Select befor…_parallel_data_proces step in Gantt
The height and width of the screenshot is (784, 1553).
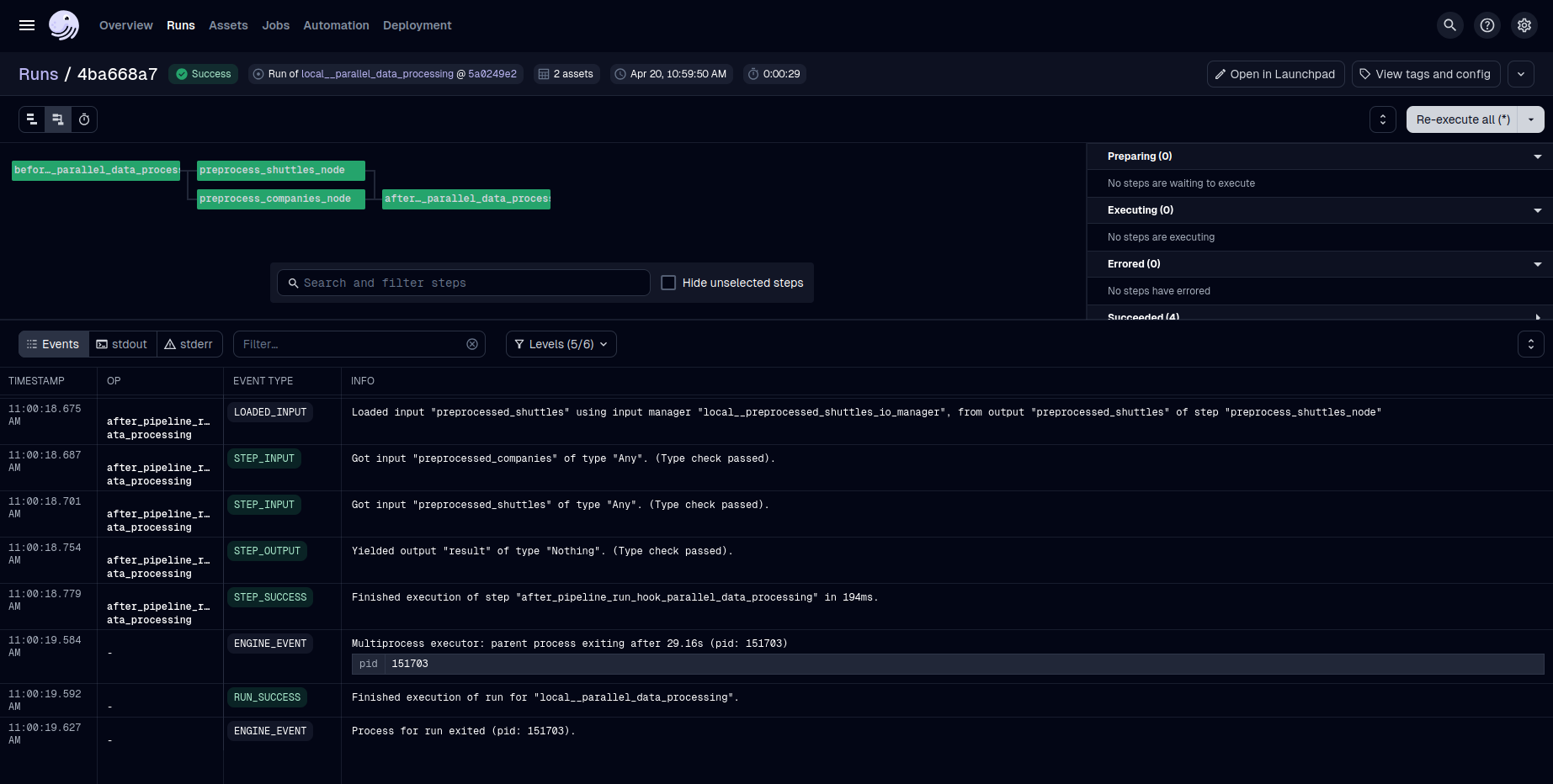point(96,171)
